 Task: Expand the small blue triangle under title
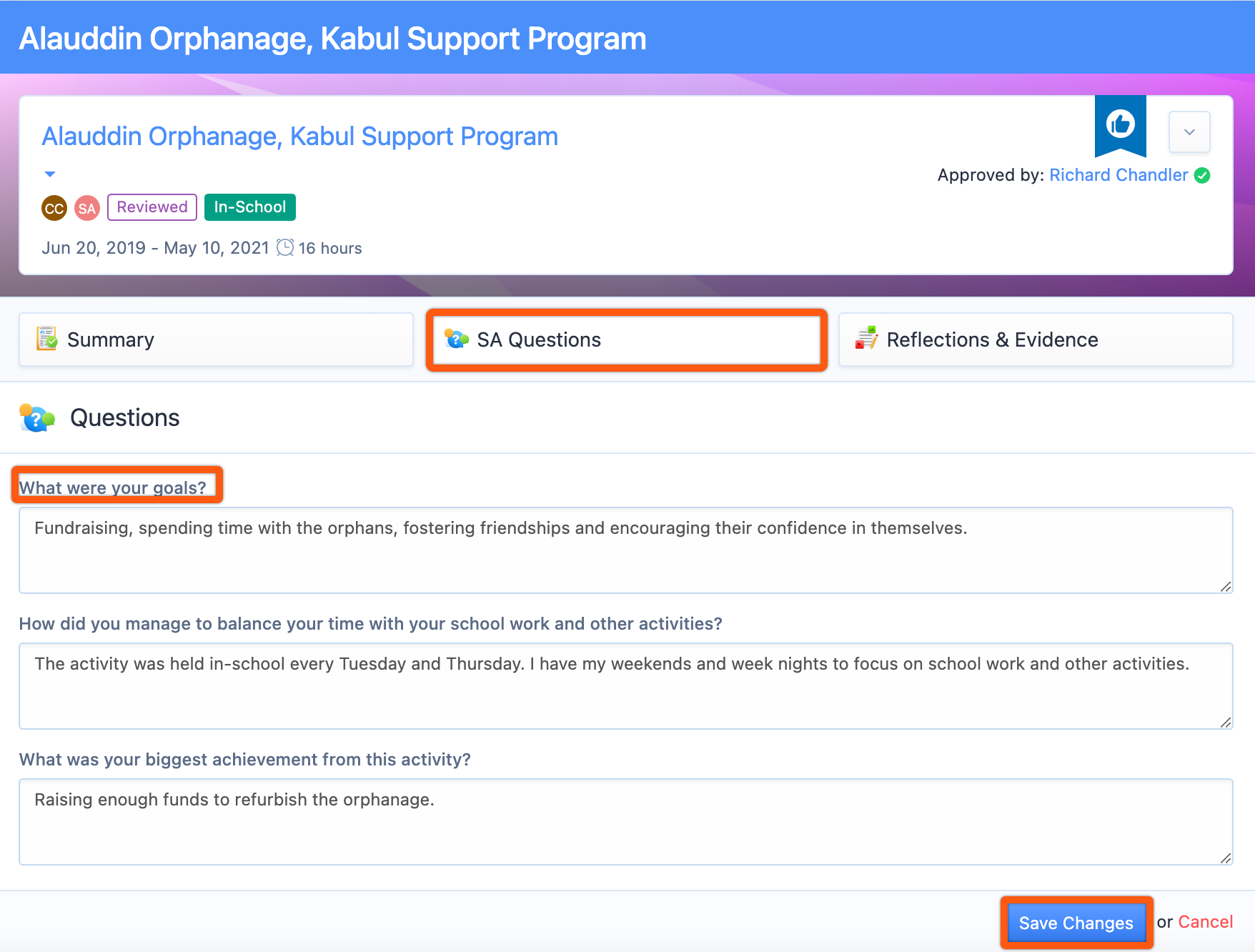click(50, 174)
